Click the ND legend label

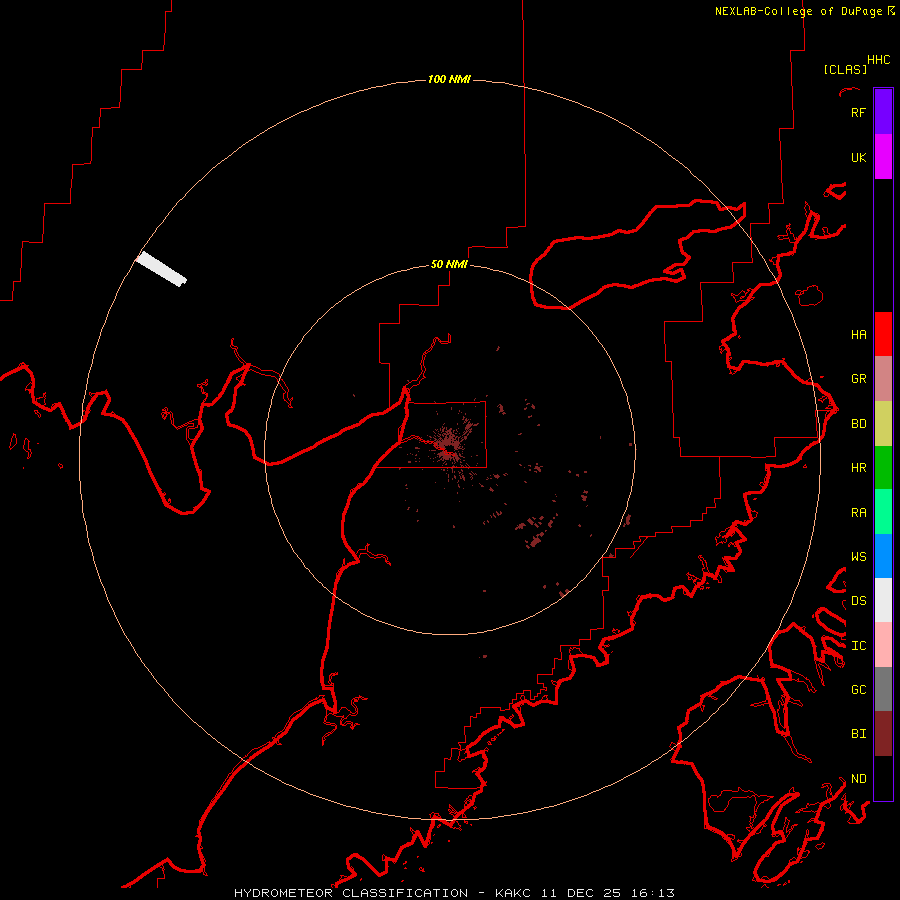click(858, 779)
